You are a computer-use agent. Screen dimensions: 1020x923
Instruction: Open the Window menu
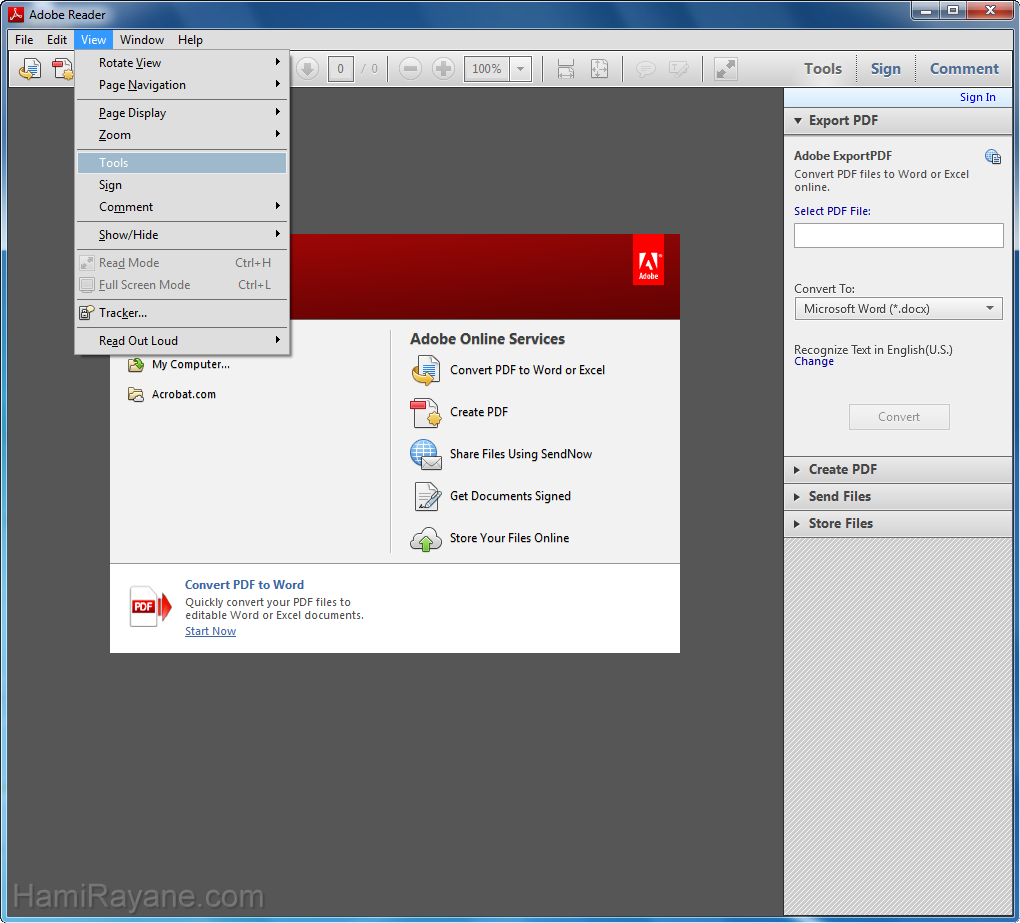pos(142,40)
